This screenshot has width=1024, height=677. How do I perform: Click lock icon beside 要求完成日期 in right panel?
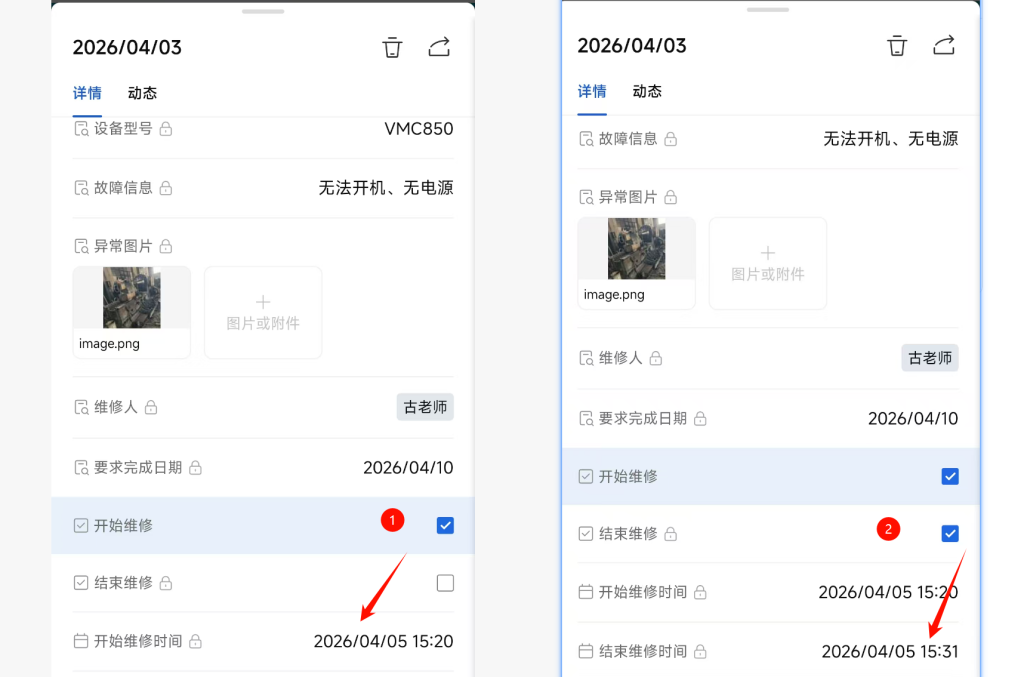[x=700, y=418]
